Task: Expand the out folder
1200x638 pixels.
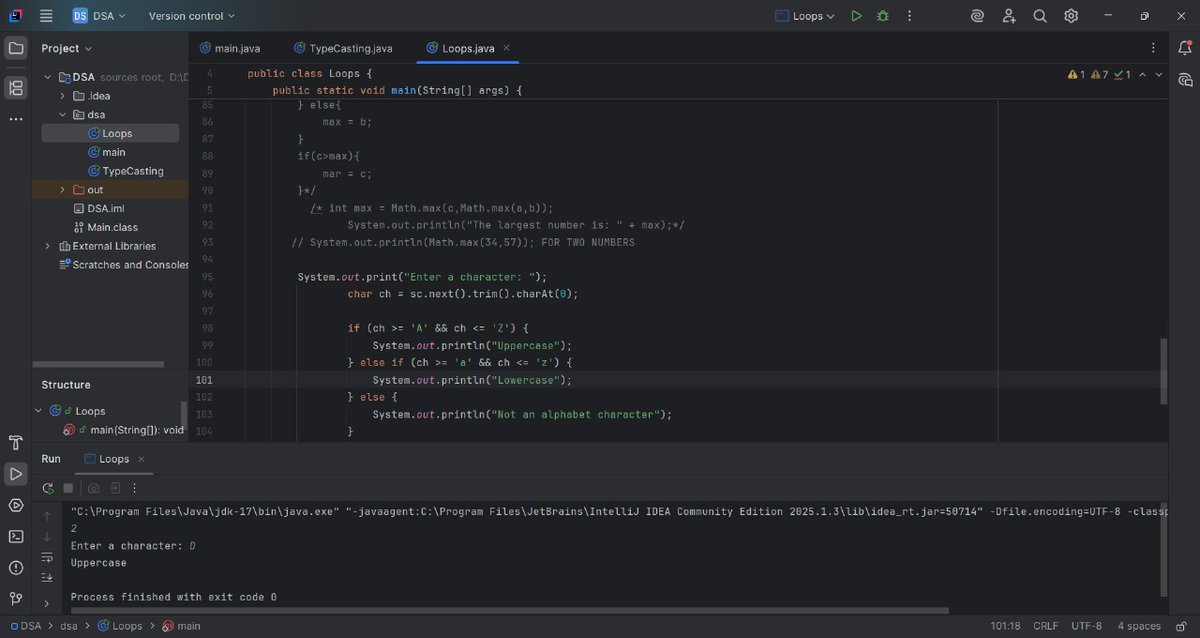Action: 63,190
